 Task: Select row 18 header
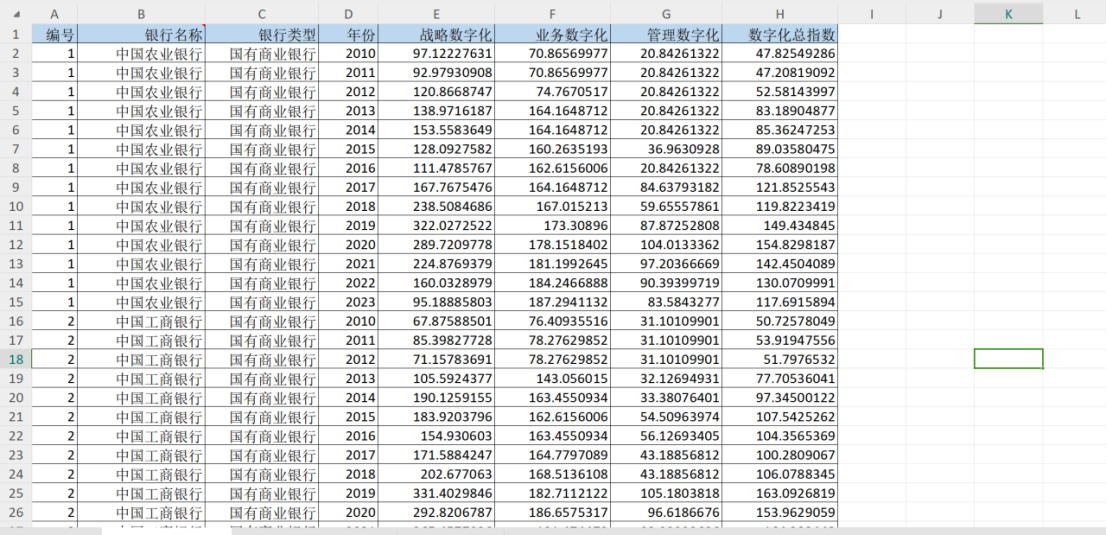tap(16, 359)
